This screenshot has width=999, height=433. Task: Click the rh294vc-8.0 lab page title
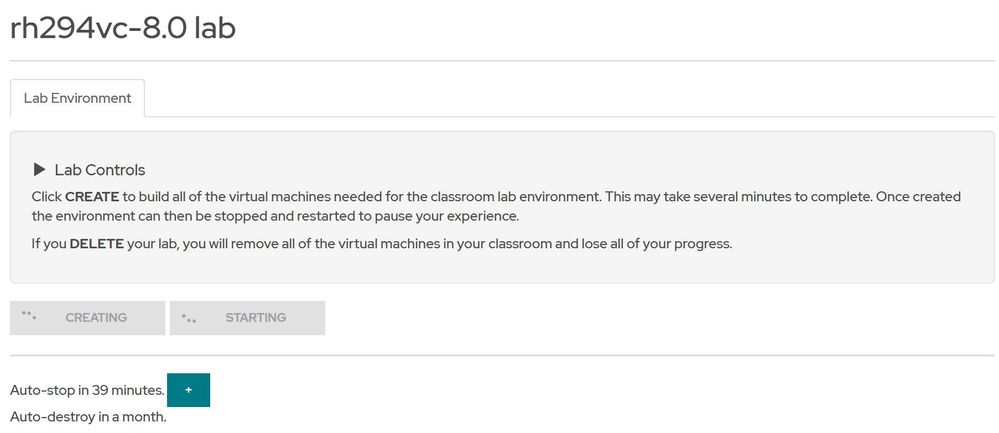pos(122,27)
